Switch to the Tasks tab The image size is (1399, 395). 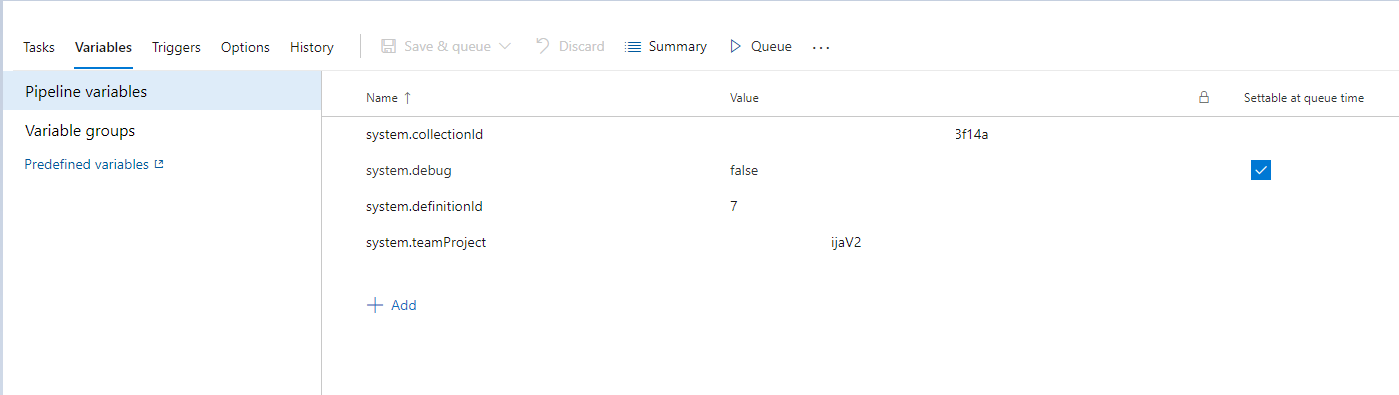(39, 47)
